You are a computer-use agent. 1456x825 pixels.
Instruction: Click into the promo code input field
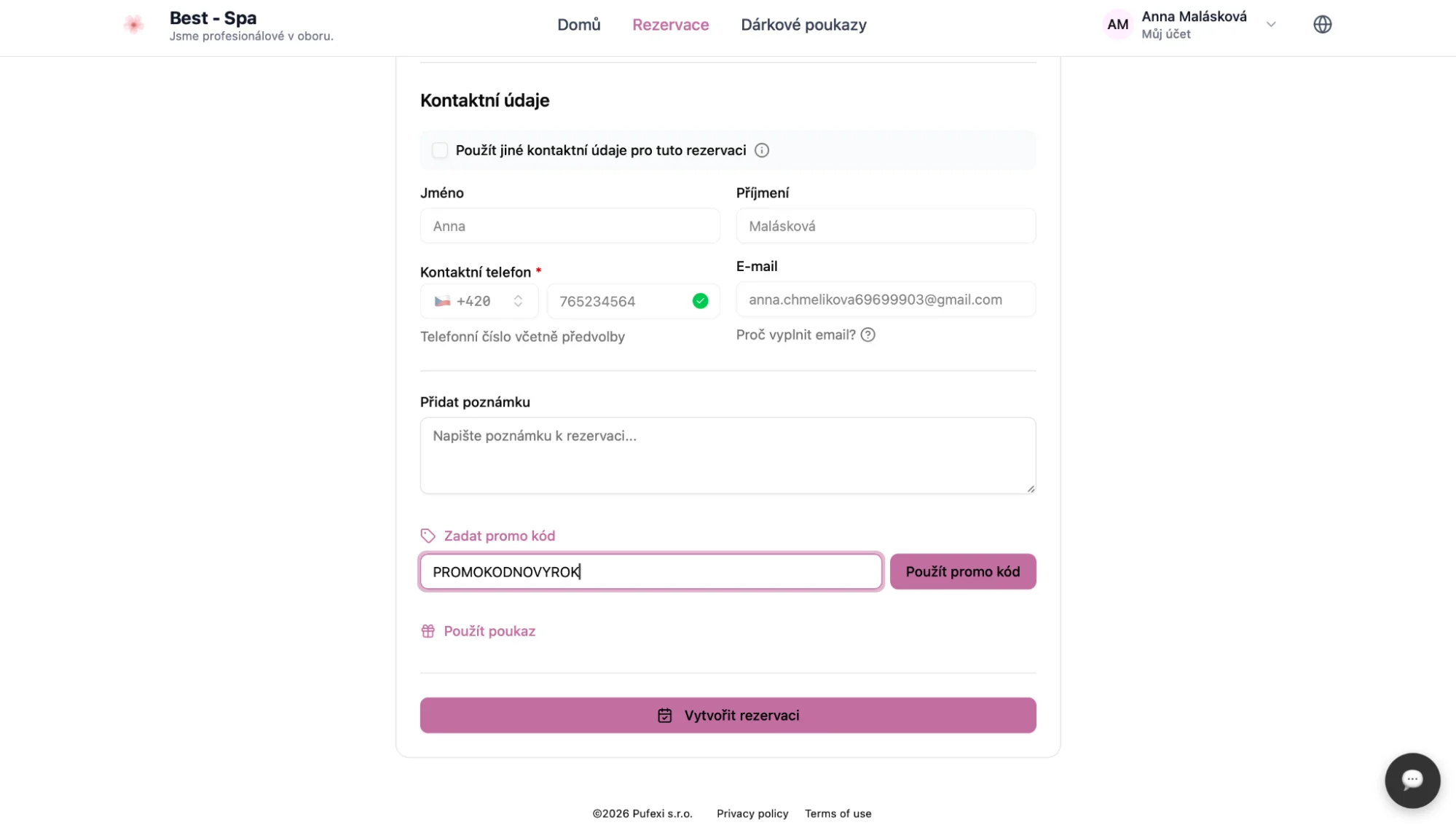pyautogui.click(x=650, y=572)
